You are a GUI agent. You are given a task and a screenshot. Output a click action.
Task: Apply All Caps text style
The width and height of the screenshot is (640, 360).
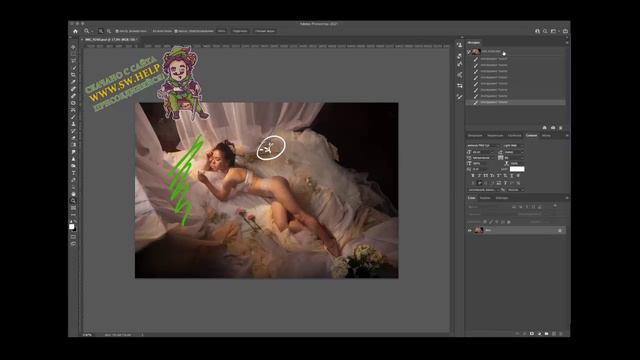click(x=486, y=176)
